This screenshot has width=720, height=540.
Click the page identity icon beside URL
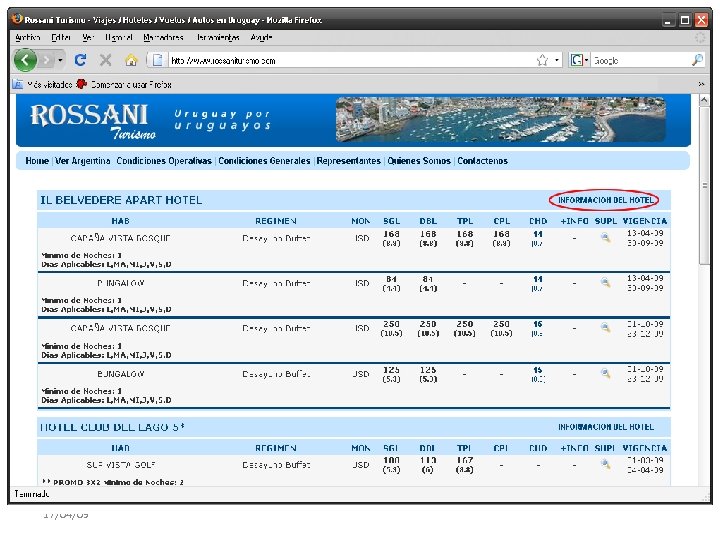pos(158,60)
